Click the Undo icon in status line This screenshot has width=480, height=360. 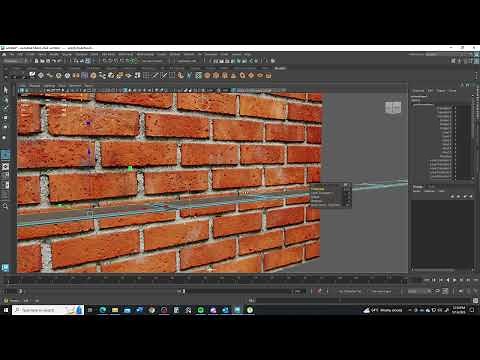(x=54, y=61)
